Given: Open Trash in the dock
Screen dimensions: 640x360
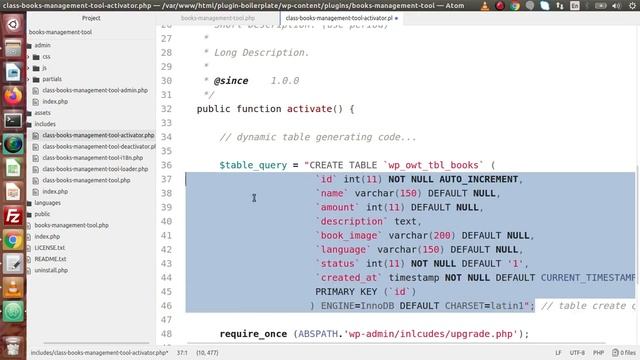Looking at the screenshot, I should (x=13, y=346).
